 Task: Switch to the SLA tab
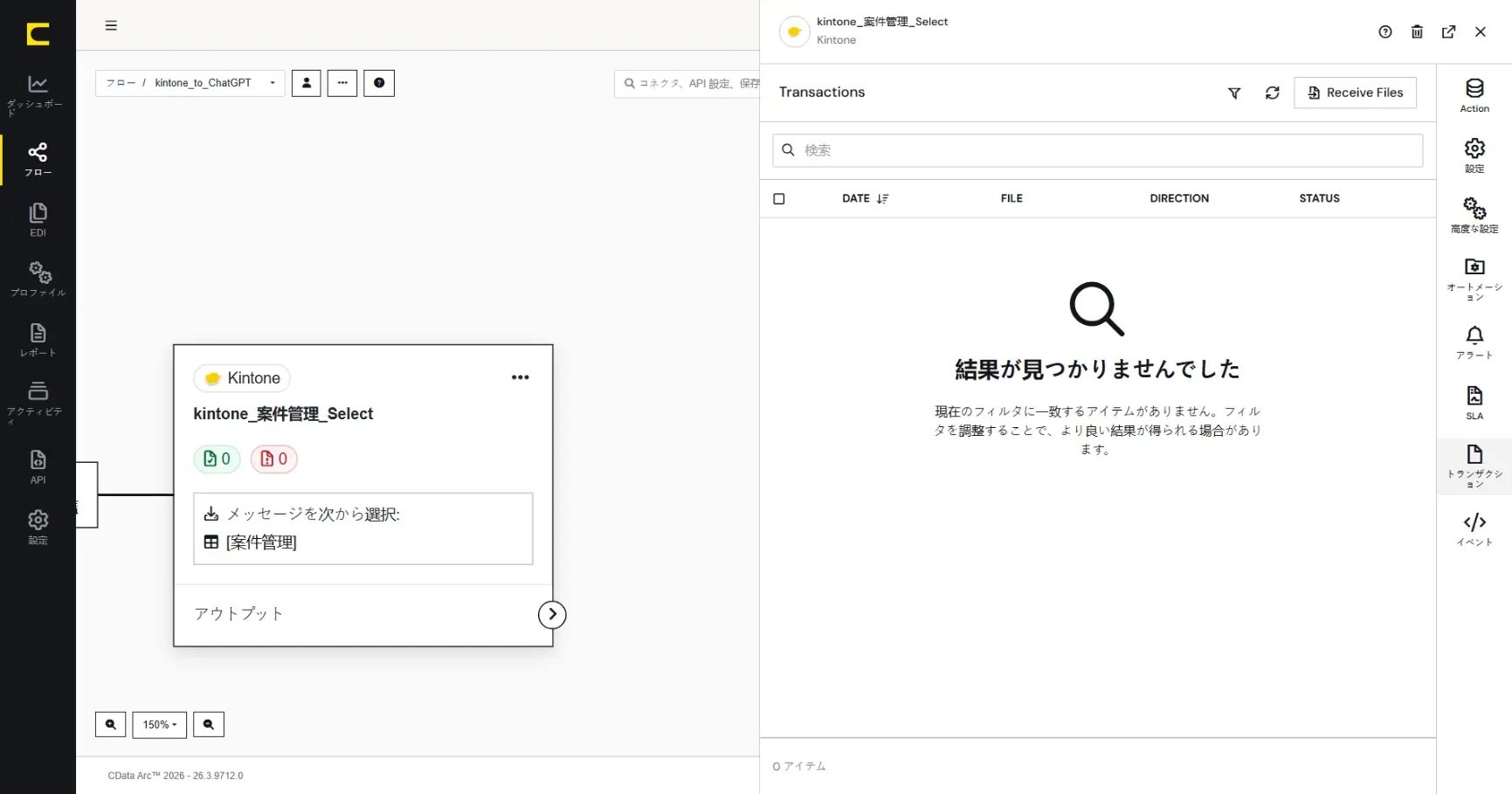1474,403
